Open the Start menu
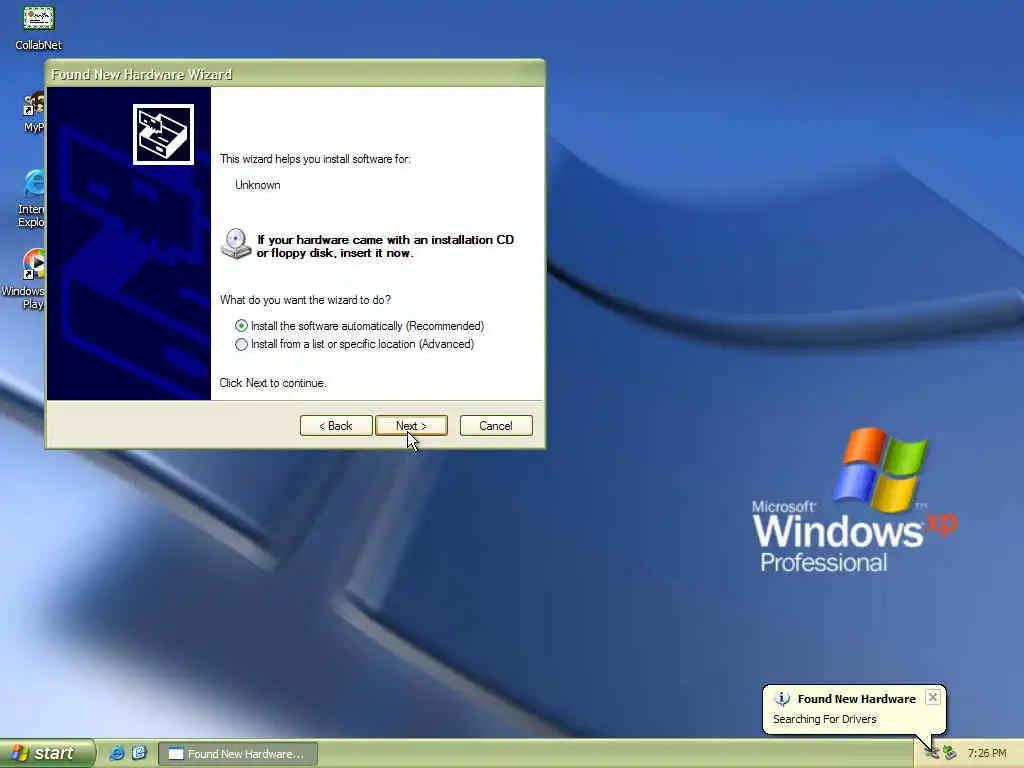The height and width of the screenshot is (768, 1024). point(47,753)
